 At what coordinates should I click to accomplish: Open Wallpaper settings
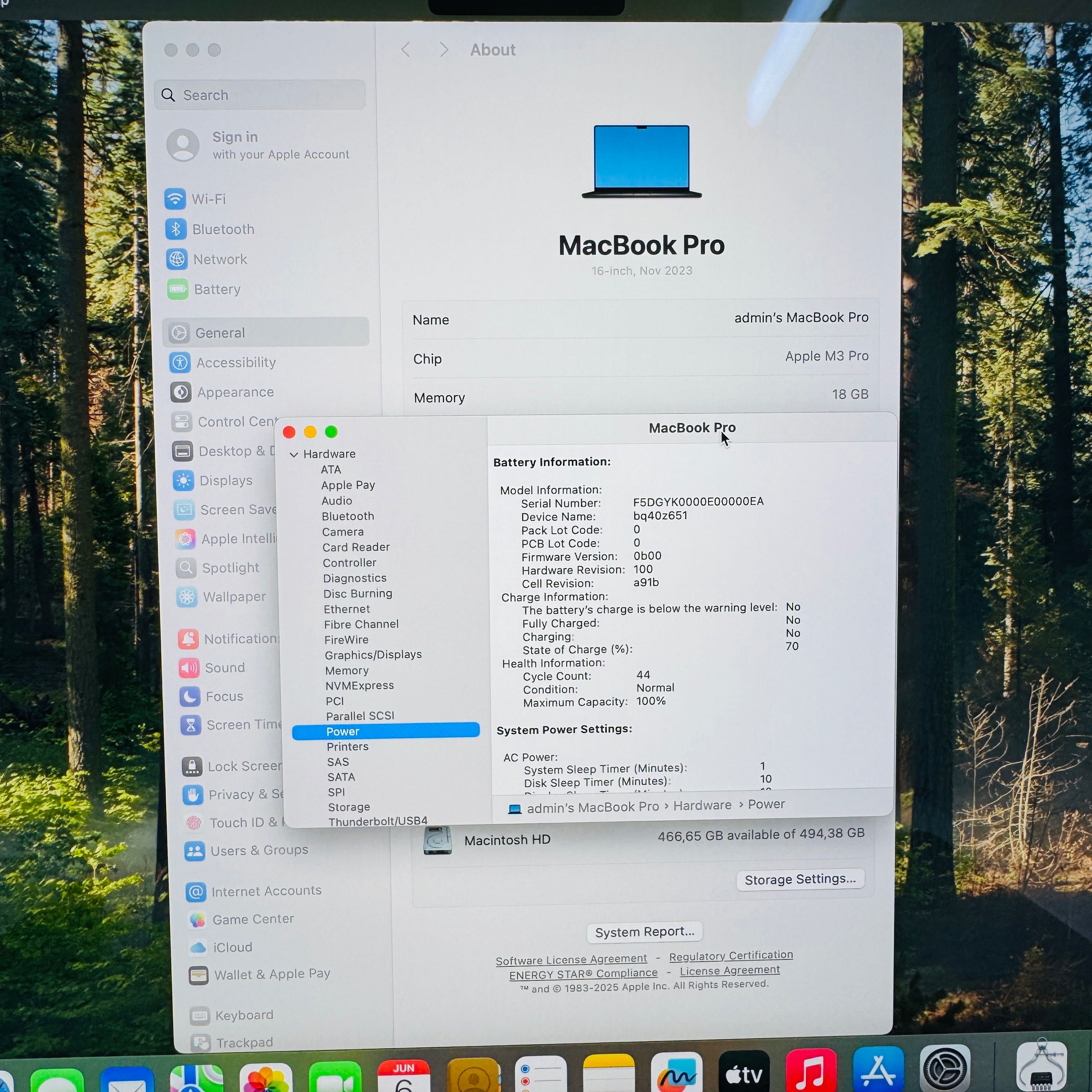[x=221, y=596]
